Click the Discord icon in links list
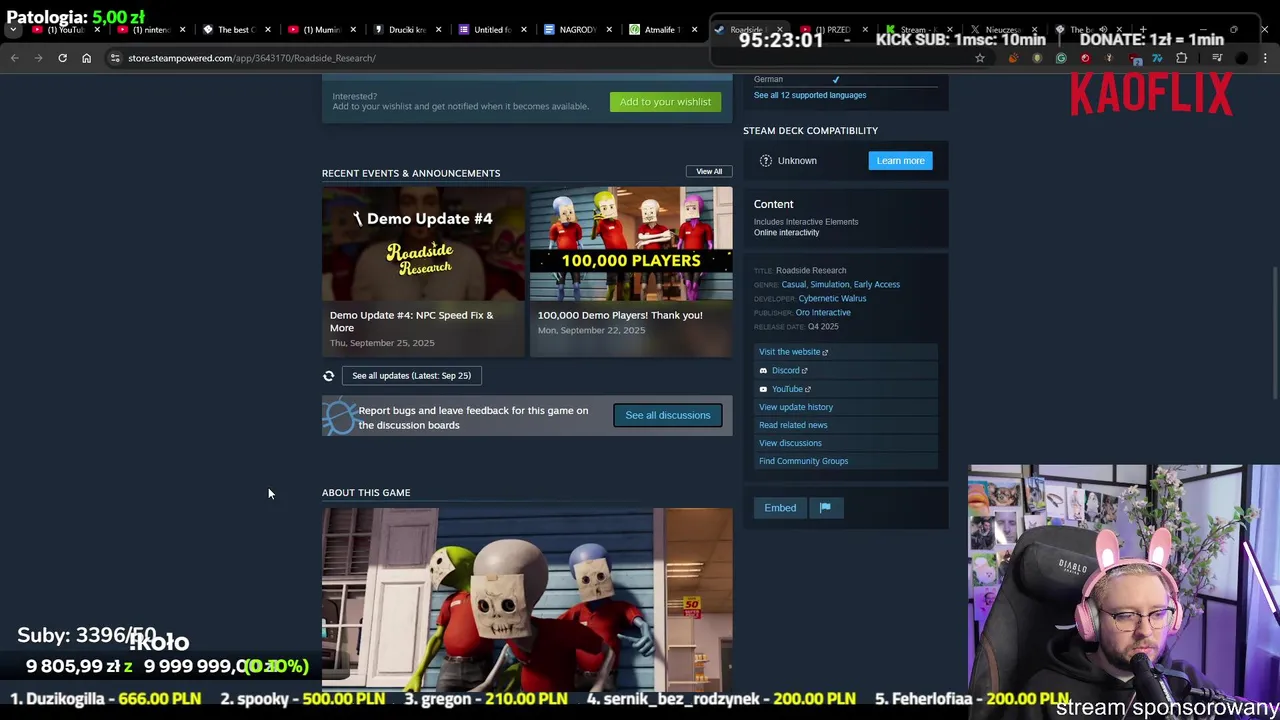 (763, 371)
